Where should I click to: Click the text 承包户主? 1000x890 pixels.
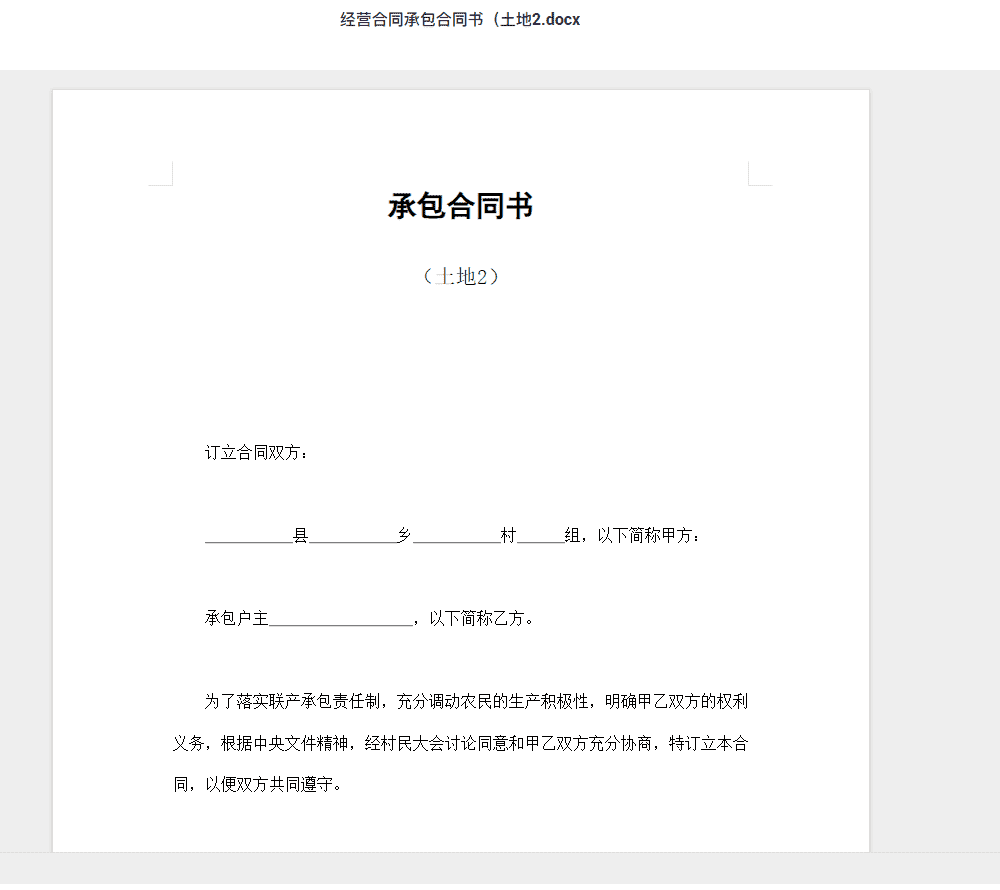click(x=236, y=618)
